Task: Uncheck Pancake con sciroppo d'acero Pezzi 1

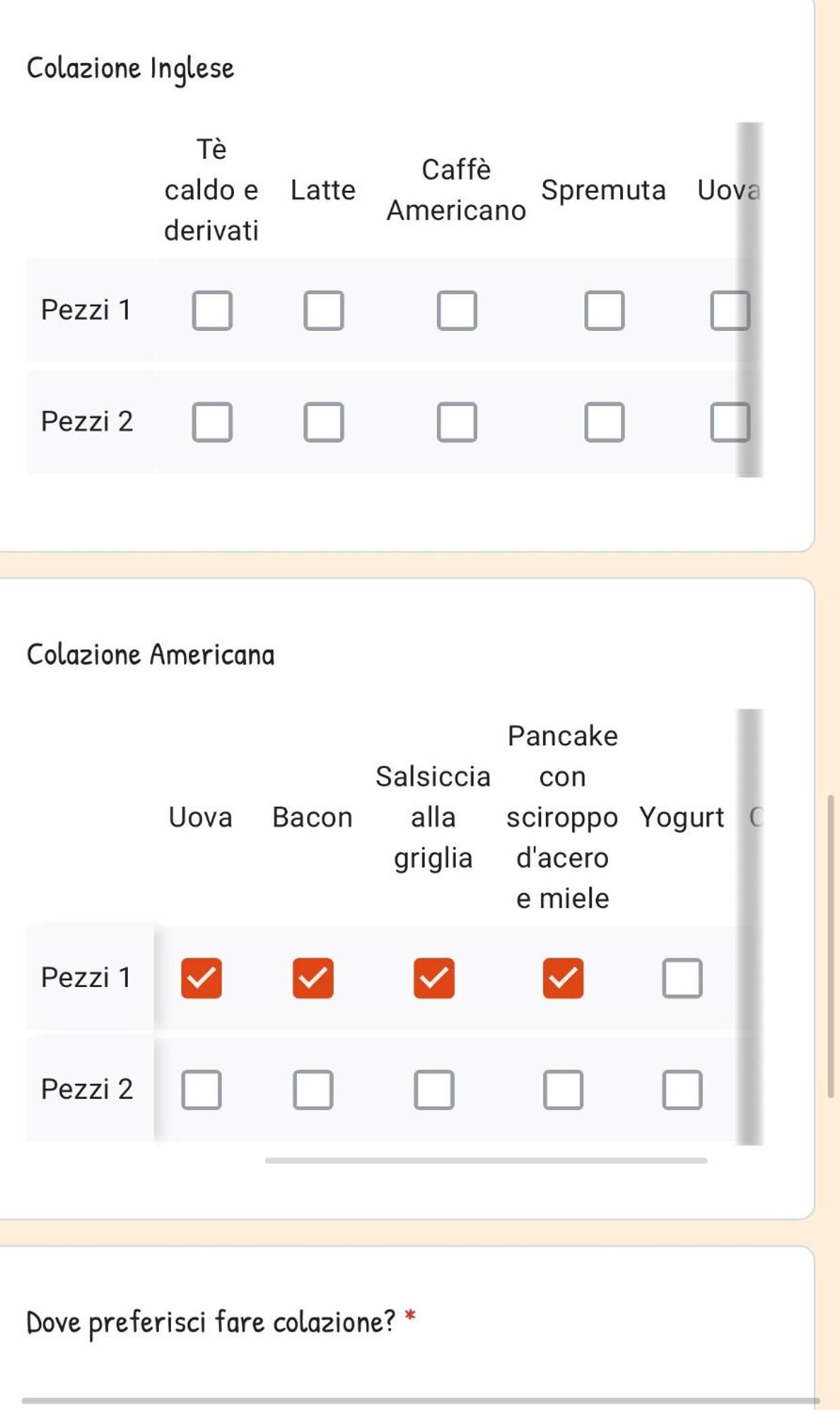Action: (563, 978)
